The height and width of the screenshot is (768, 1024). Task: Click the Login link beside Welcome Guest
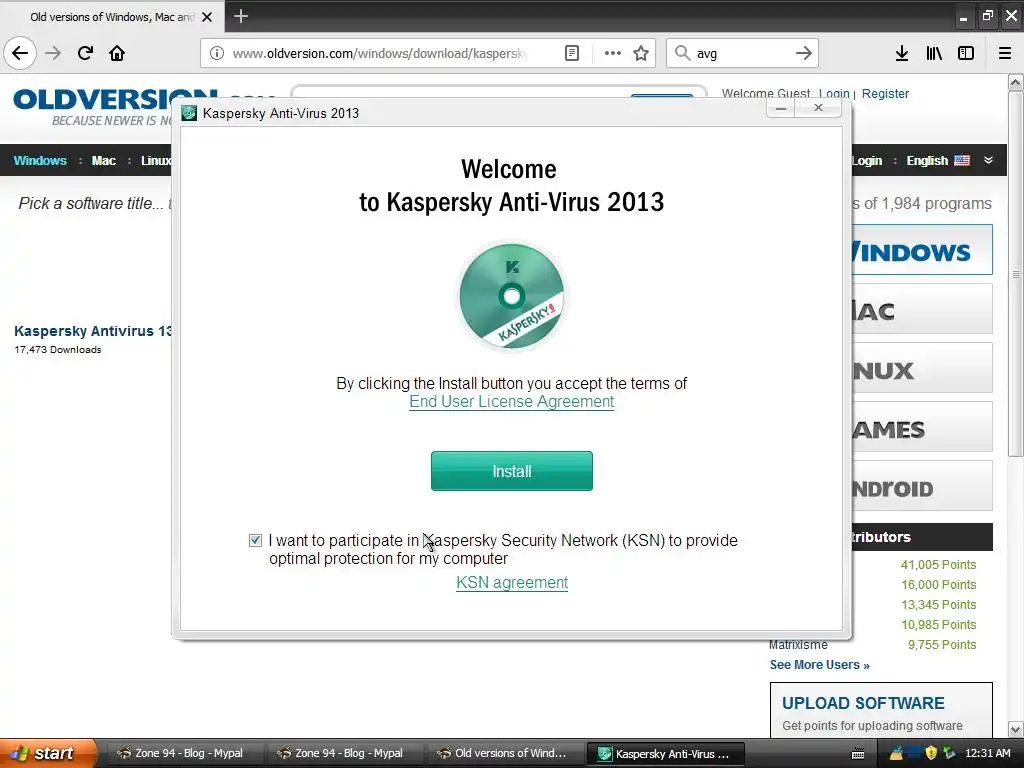click(x=834, y=93)
